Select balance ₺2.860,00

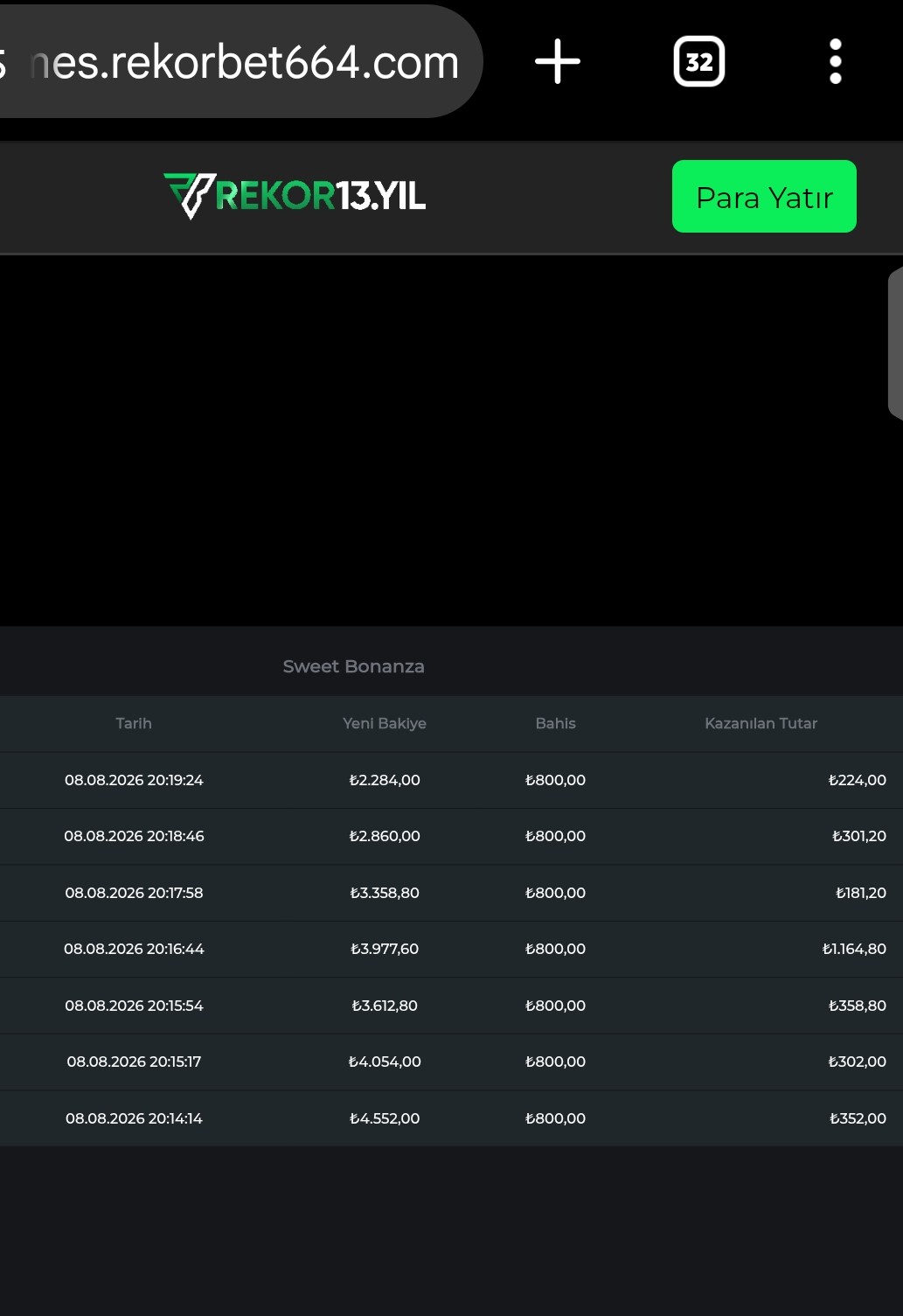tap(385, 836)
